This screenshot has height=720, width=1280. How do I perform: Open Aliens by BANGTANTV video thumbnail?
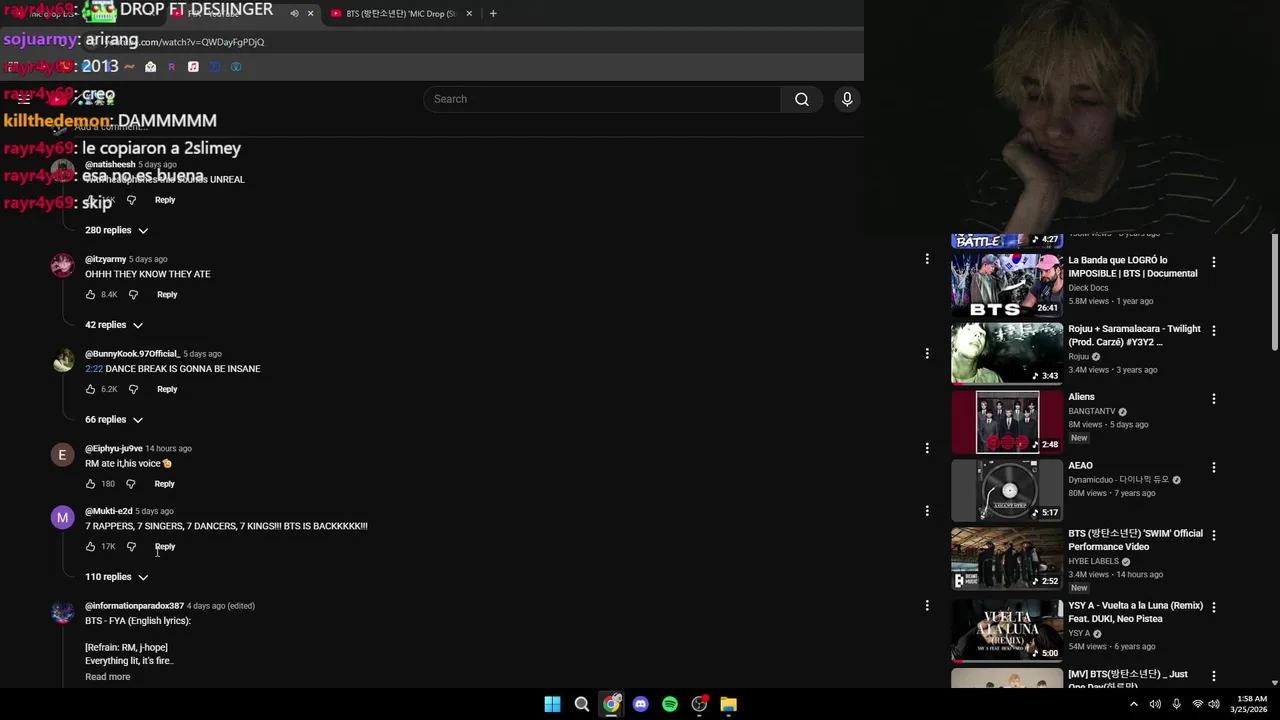coord(1007,422)
